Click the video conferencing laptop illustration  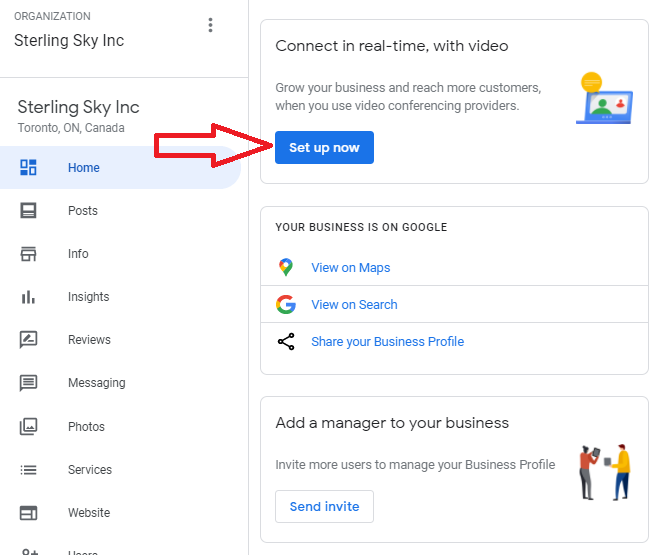605,98
